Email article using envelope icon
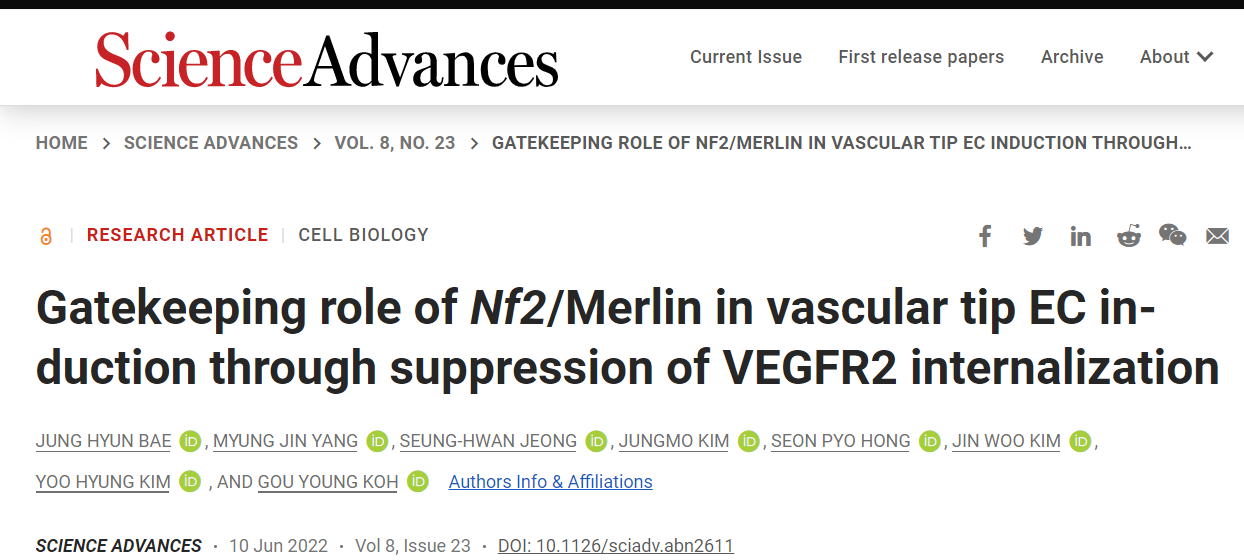Screen dimensions: 1244x560 click(x=1217, y=236)
